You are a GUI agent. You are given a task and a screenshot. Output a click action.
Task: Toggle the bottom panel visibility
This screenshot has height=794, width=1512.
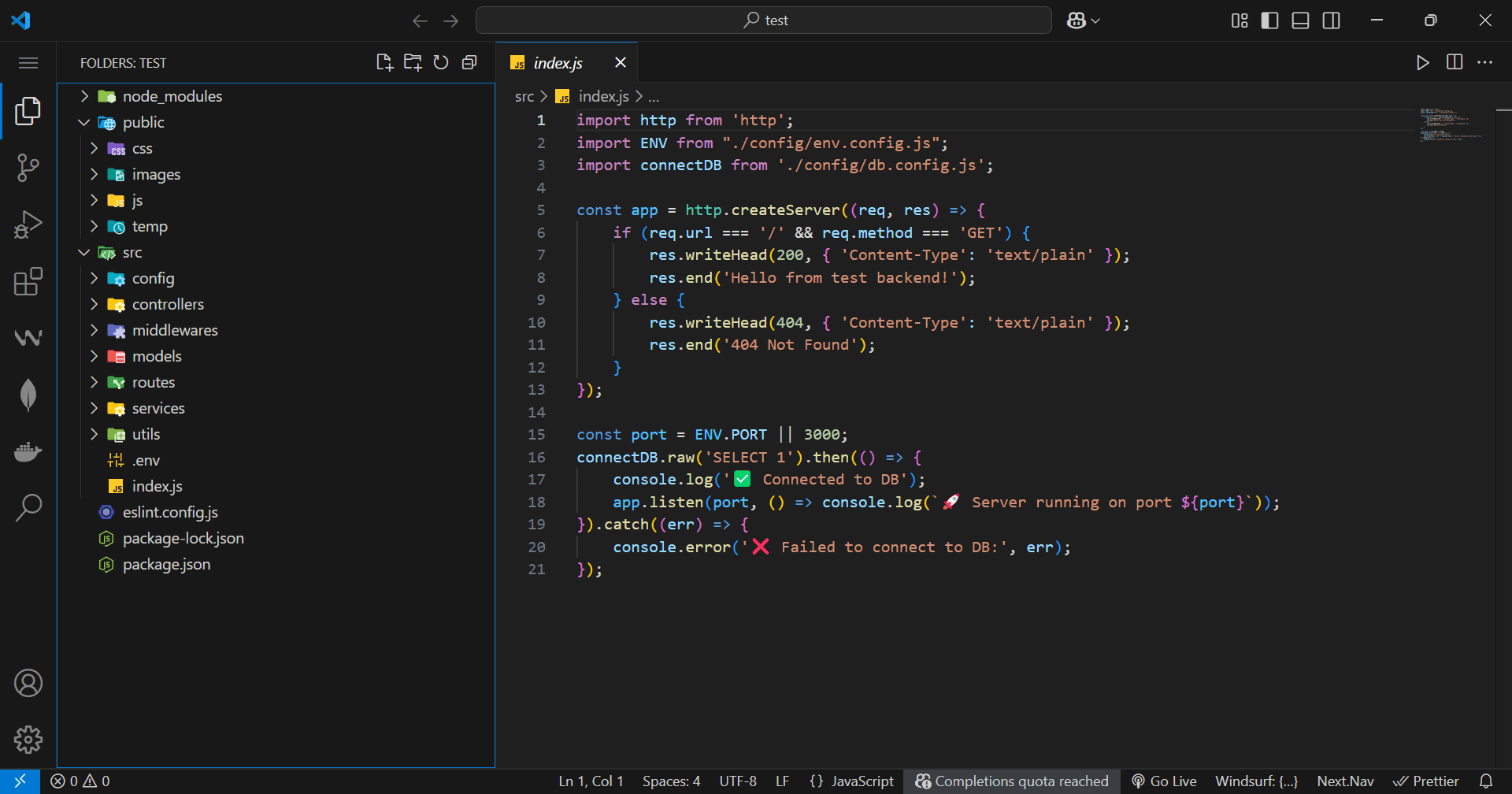tap(1300, 20)
